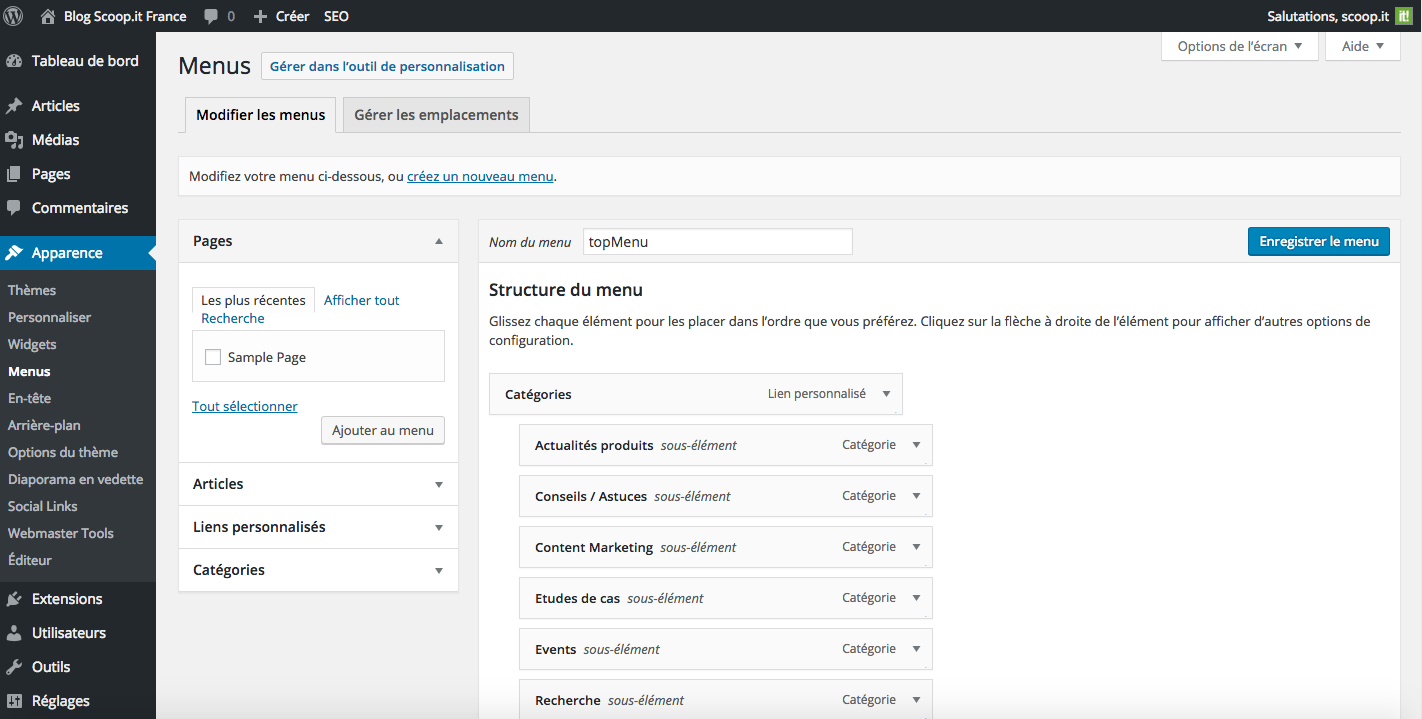Screen dimensions: 1422x719
Task: Click the Commentaires bubble icon in sidebar
Action: pyautogui.click(x=14, y=208)
